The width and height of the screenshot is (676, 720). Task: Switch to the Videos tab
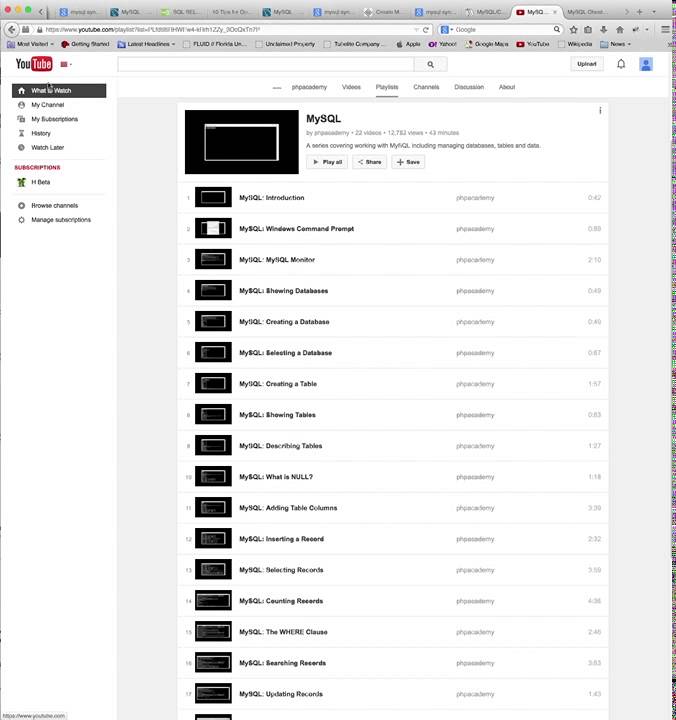coord(351,87)
